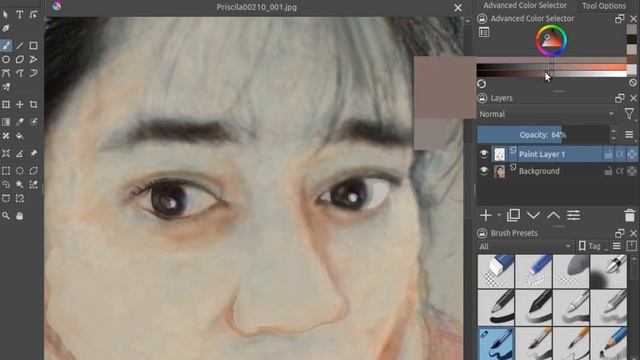
Task: Select the Bezier Curve Selection tool
Action: pyautogui.click(x=6, y=198)
